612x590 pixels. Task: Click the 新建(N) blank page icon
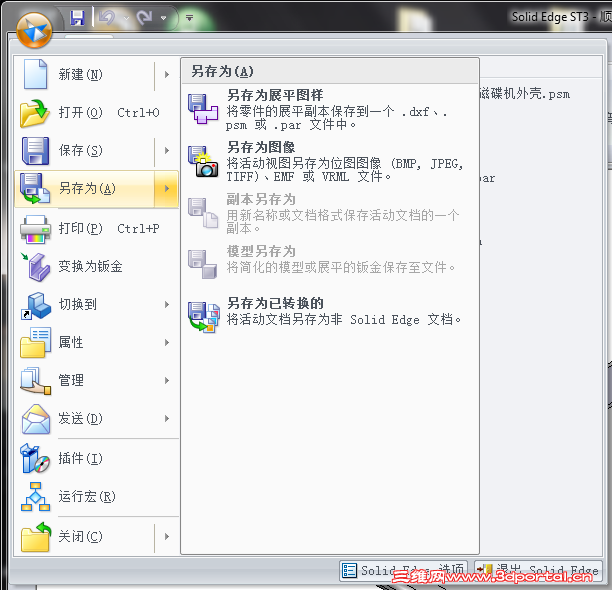pos(36,74)
